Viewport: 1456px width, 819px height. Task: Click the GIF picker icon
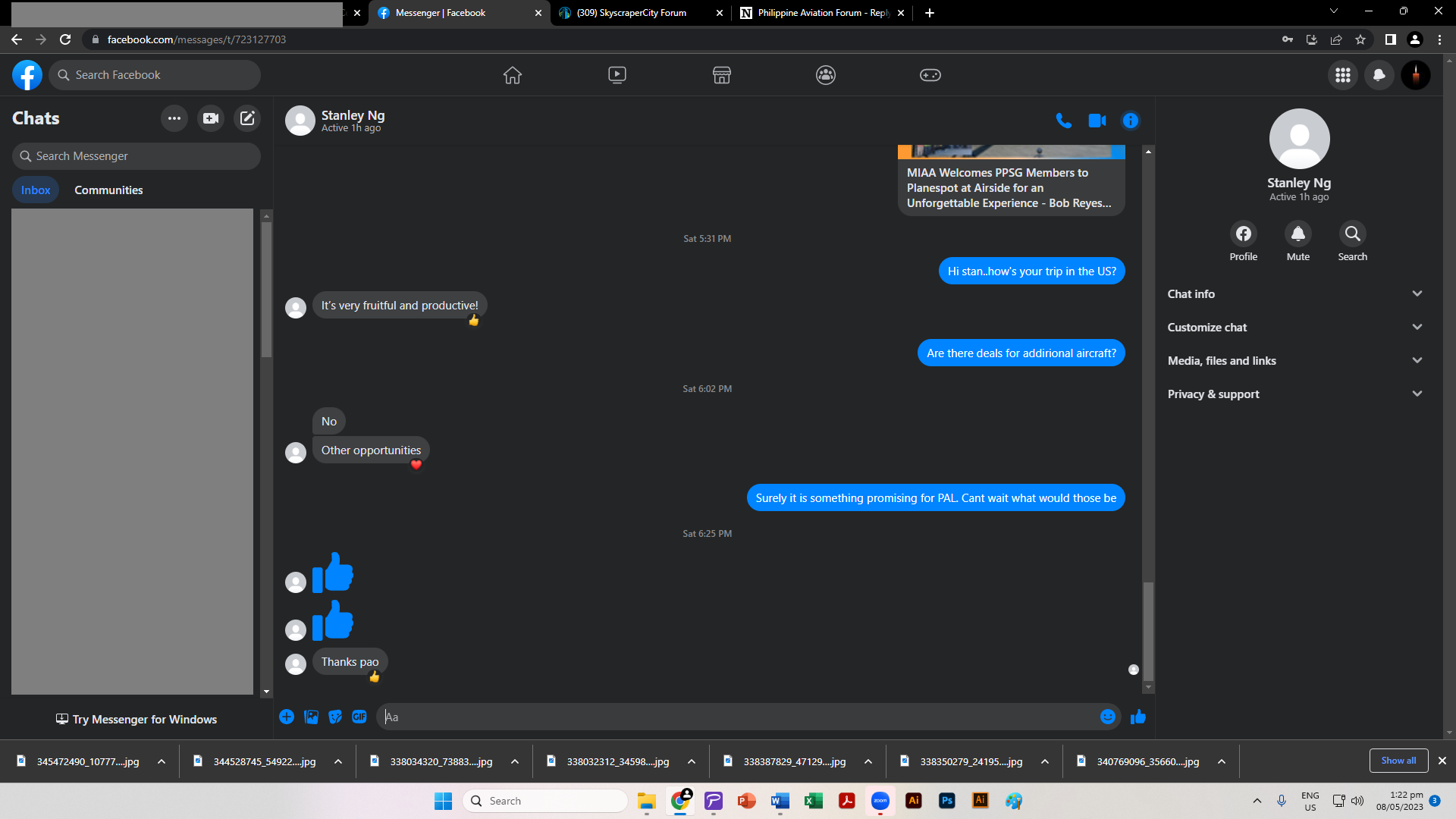click(359, 717)
